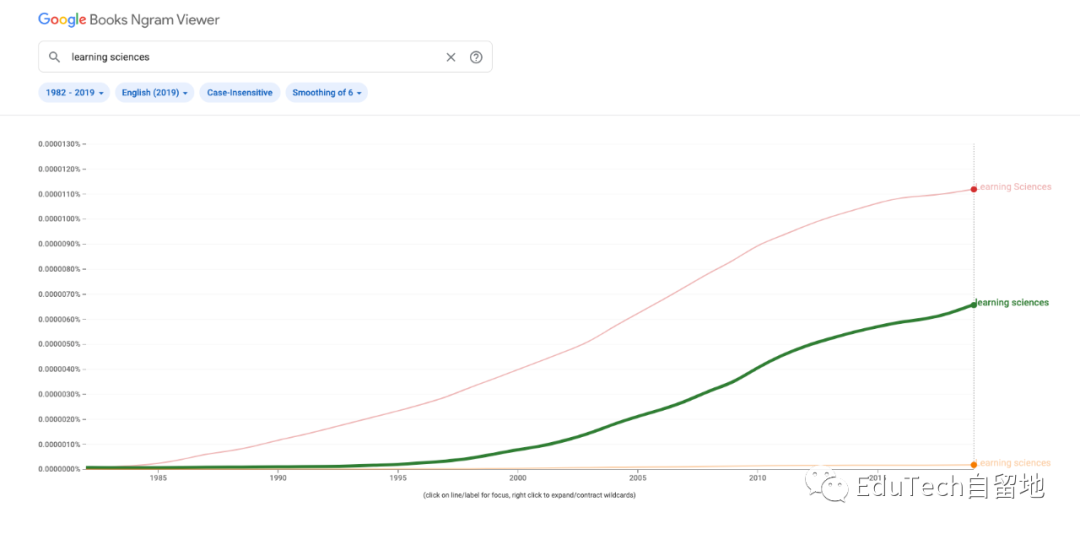The width and height of the screenshot is (1080, 534).
Task: Open the Smoothing of 6 dropdown
Action: pos(326,93)
